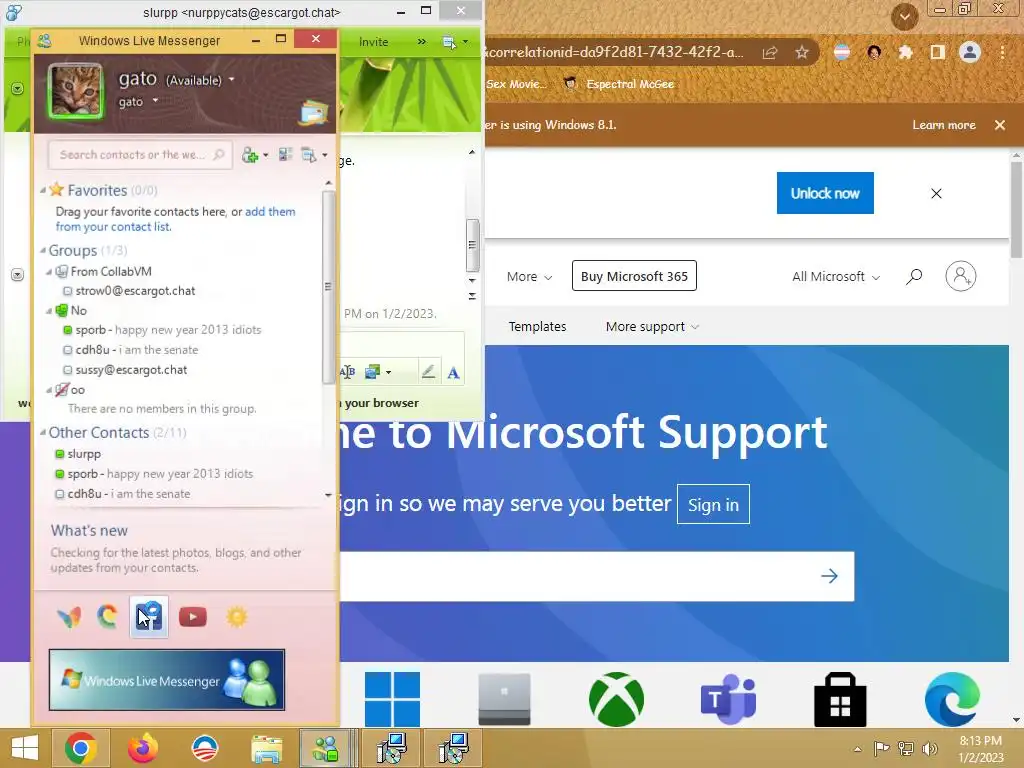Click the Windows Live Messenger banner ad
The width and height of the screenshot is (1024, 768).
click(167, 680)
